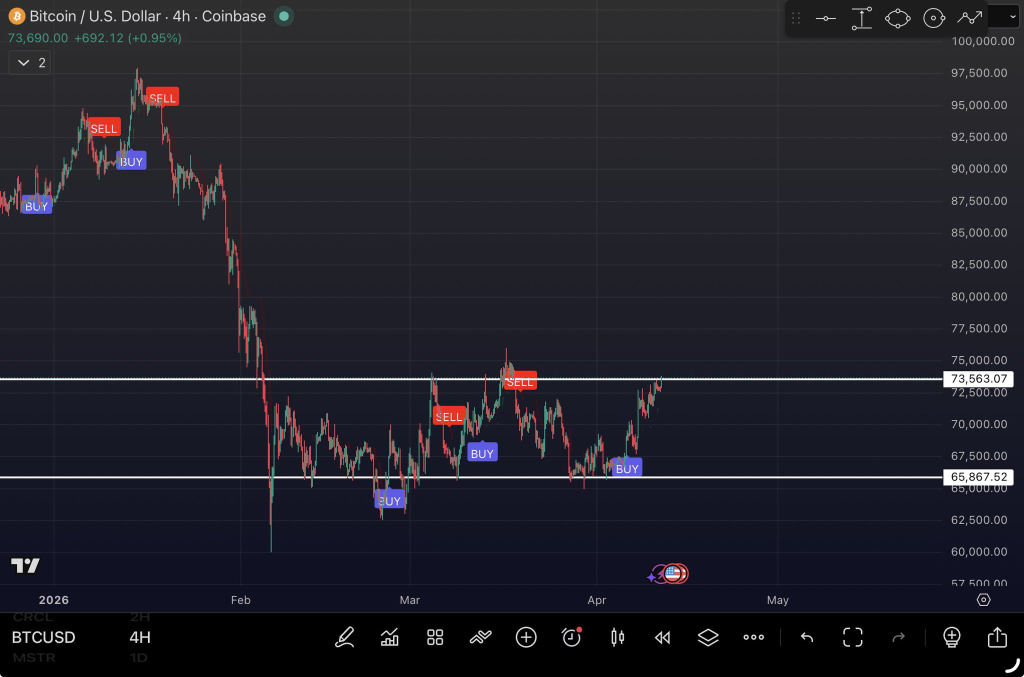Open the lightbulb ideas icon
The height and width of the screenshot is (677, 1024).
[x=951, y=637]
